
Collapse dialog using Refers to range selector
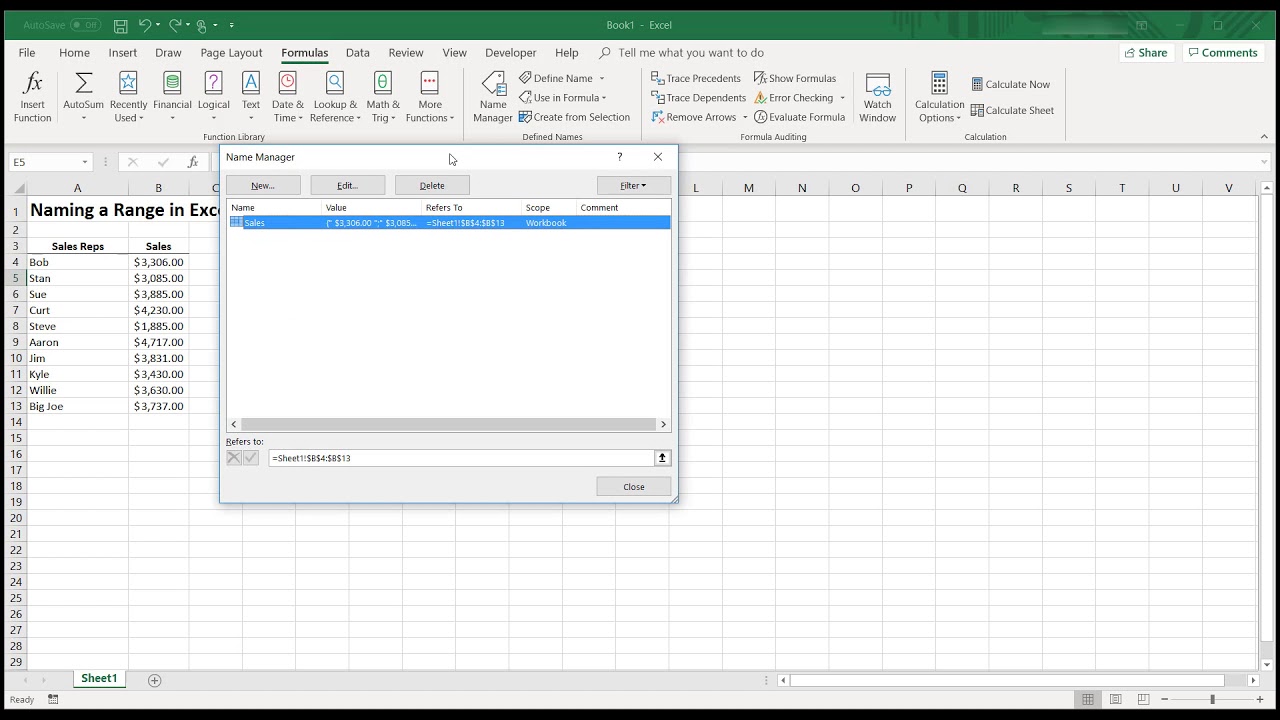tap(662, 458)
